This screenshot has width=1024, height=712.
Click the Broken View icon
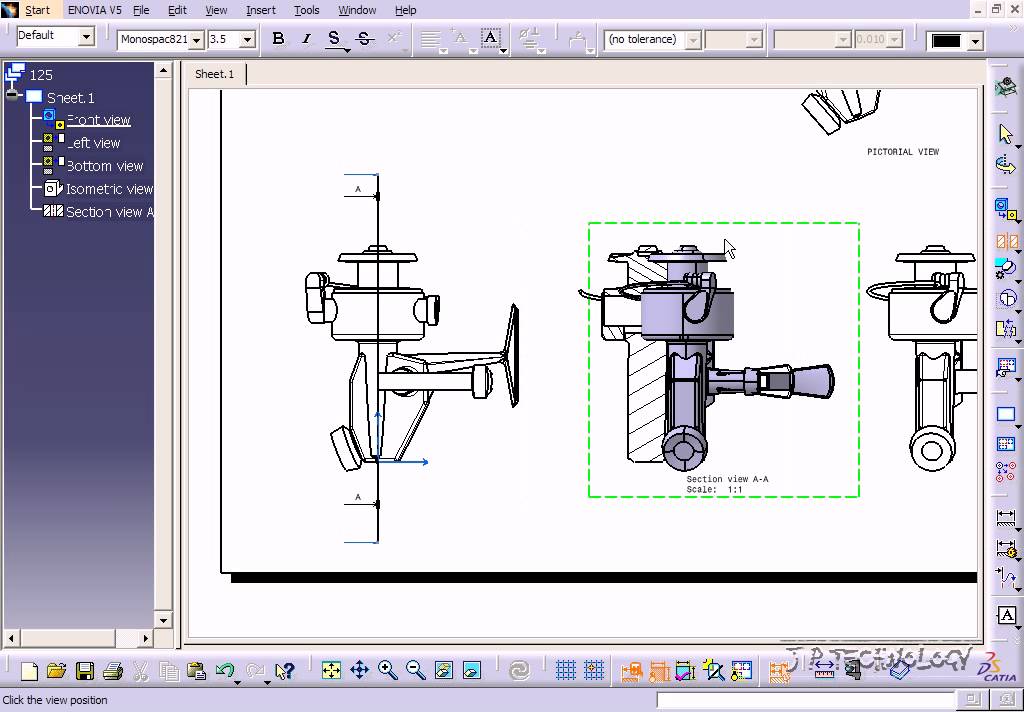click(x=1006, y=328)
